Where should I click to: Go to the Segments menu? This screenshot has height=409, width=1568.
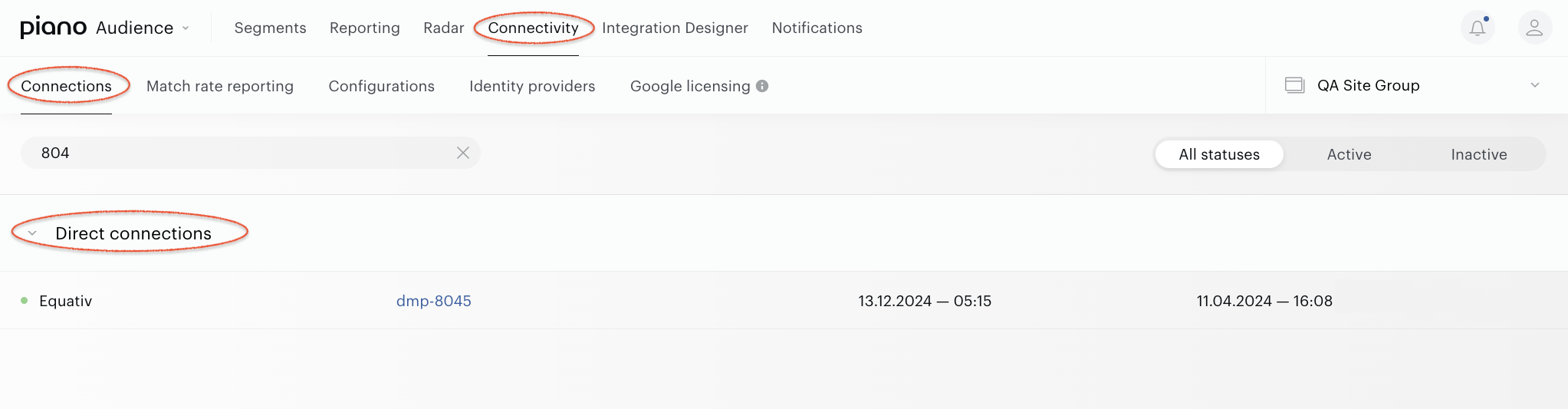[270, 28]
